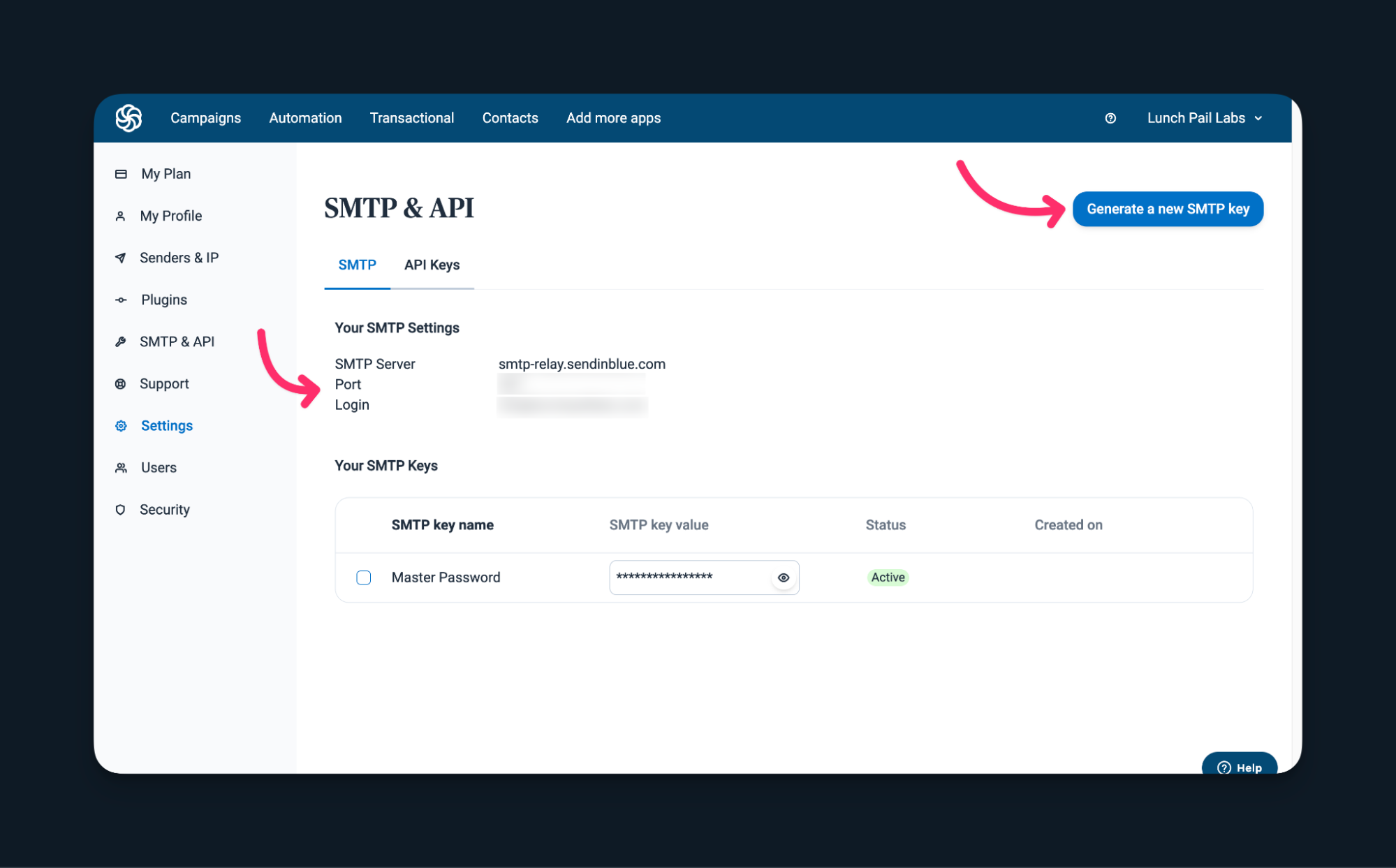Expand the Lunch Pail Labs account dropdown

click(x=1205, y=118)
